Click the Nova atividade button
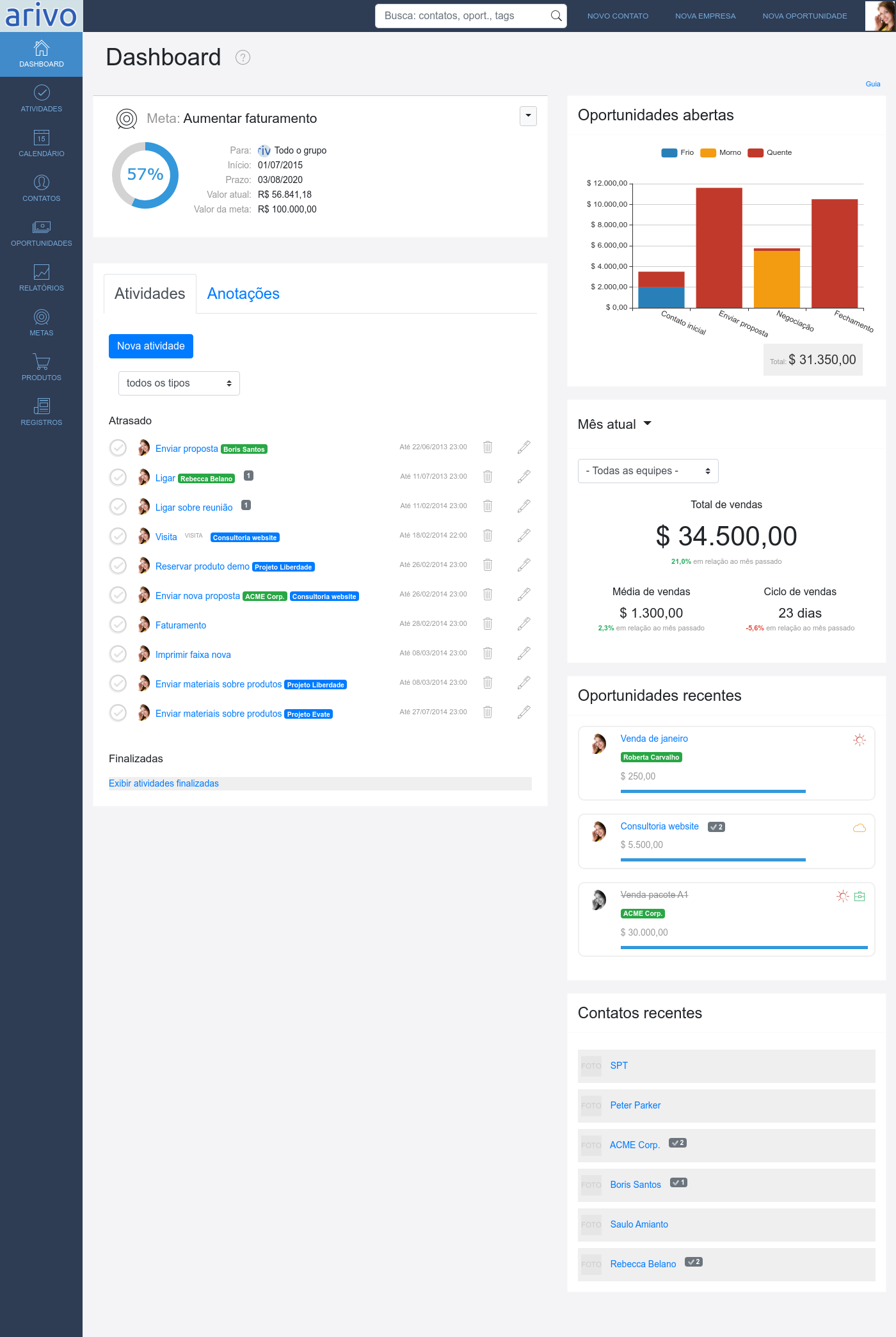Viewport: 896px width, 1337px height. pos(151,346)
